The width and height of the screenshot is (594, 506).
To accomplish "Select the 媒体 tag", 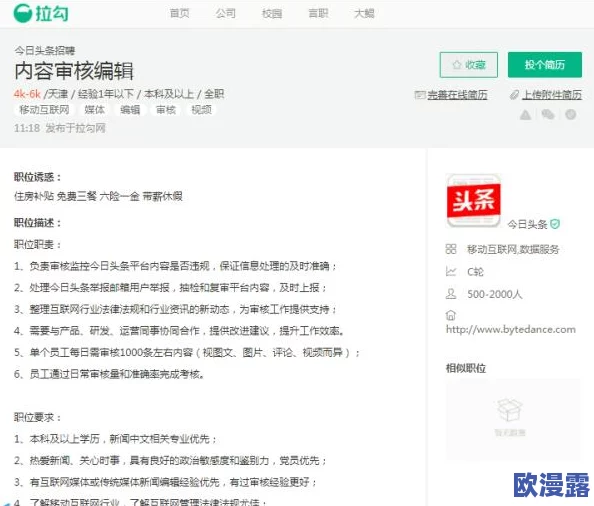I will coord(94,110).
